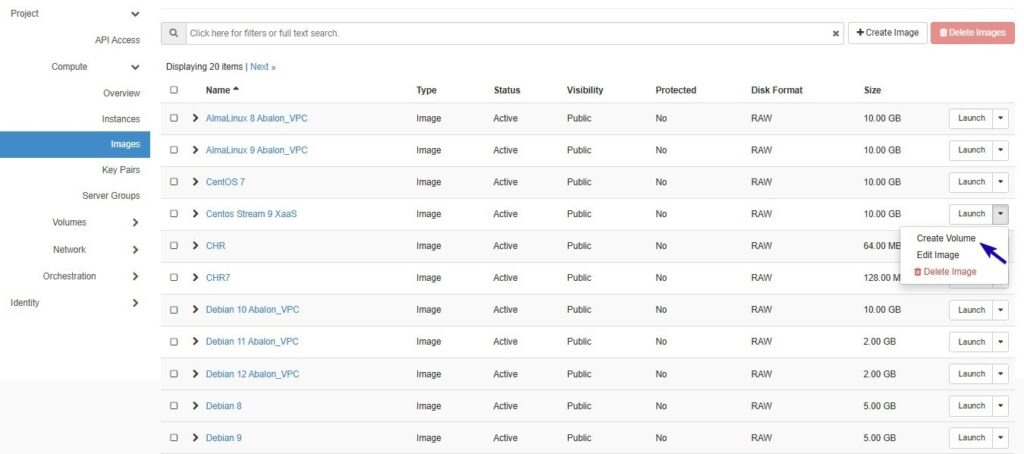This screenshot has width=1024, height=454.
Task: Collapse the Project sidebar section
Action: click(135, 14)
